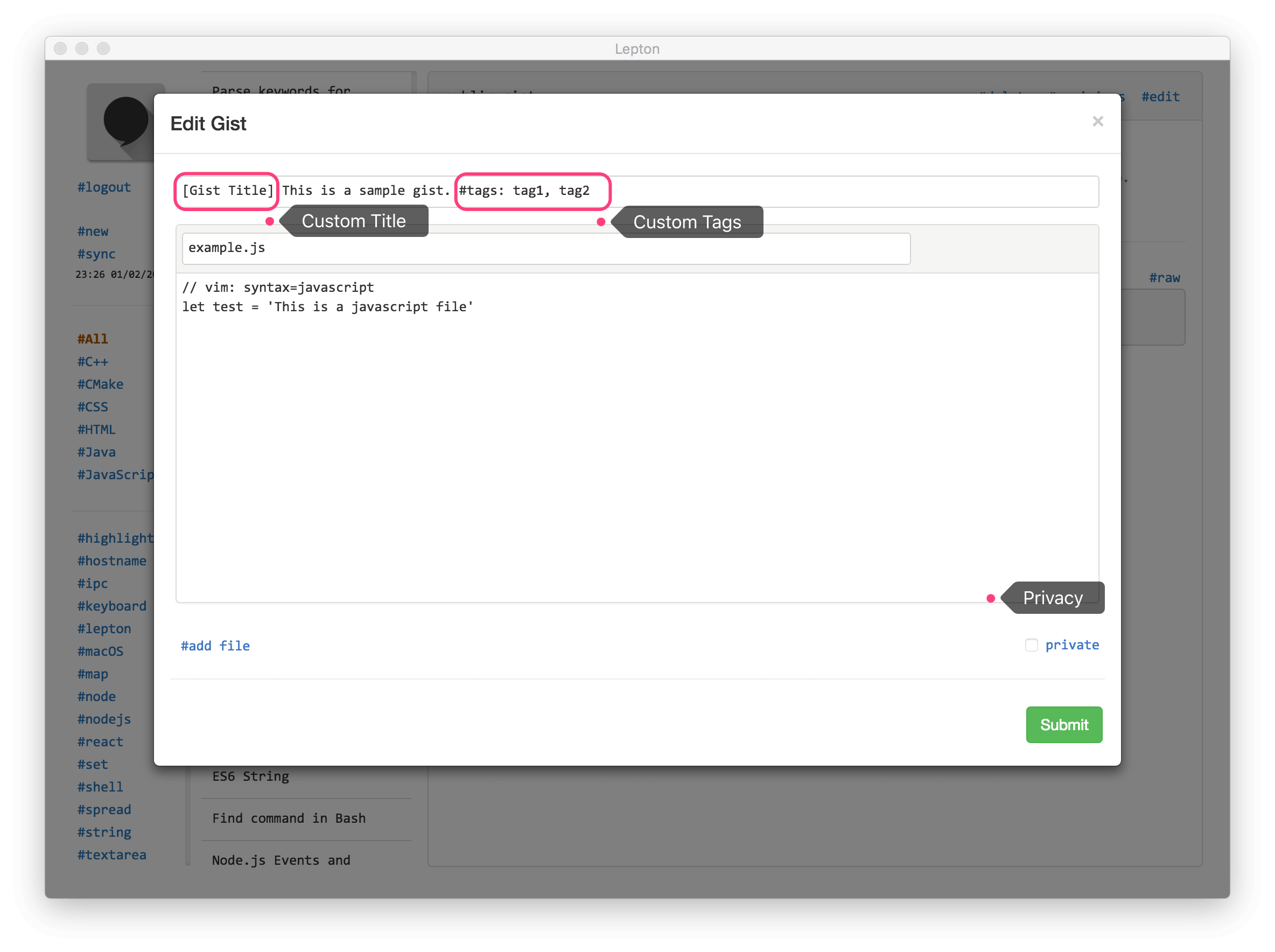Filter gists by #HTML language

pyautogui.click(x=96, y=429)
